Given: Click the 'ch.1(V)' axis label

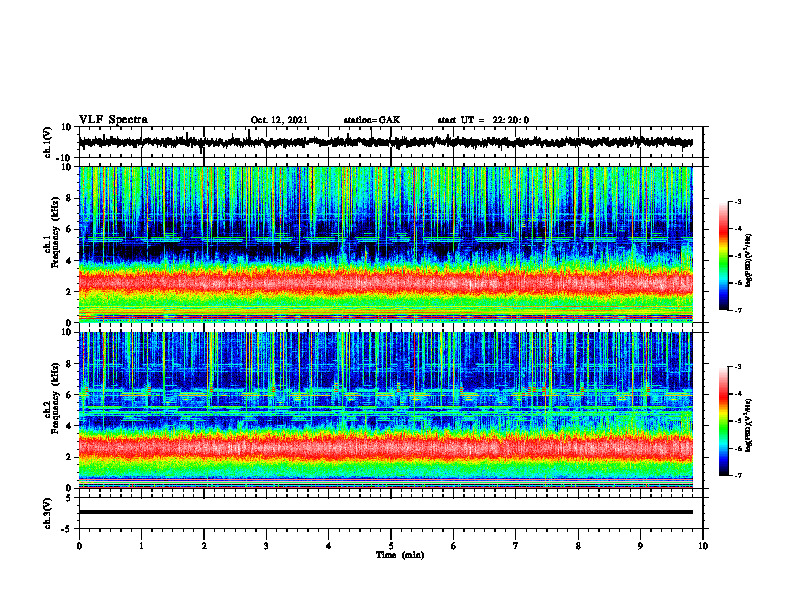Looking at the screenshot, I should click(48, 142).
